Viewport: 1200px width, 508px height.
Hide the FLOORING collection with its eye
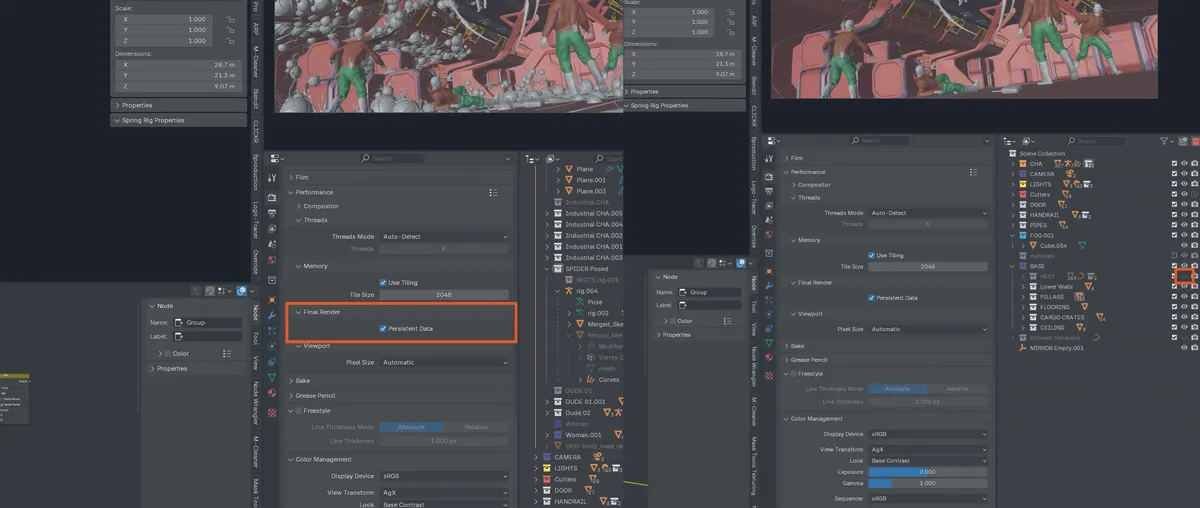pyautogui.click(x=1184, y=307)
